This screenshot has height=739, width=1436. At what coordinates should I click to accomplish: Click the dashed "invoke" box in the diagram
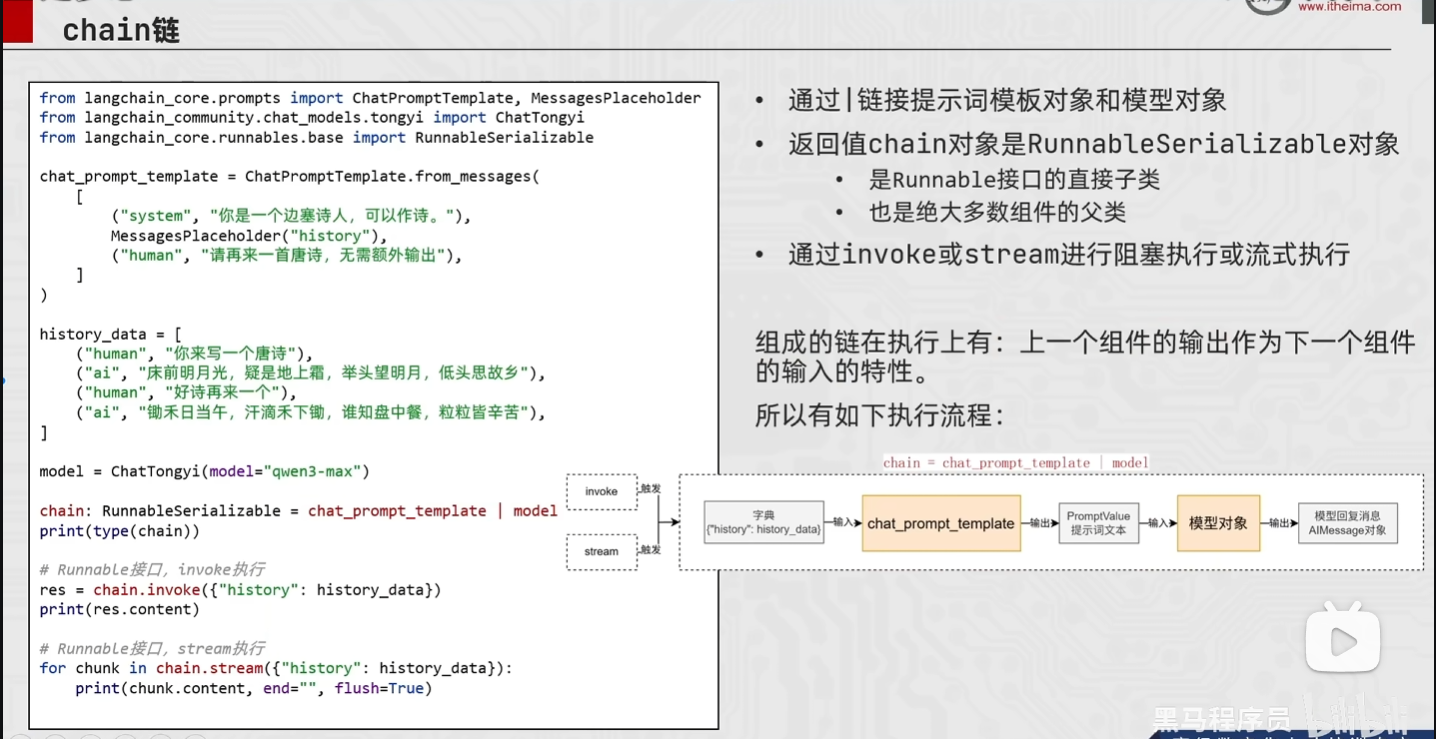coord(602,492)
